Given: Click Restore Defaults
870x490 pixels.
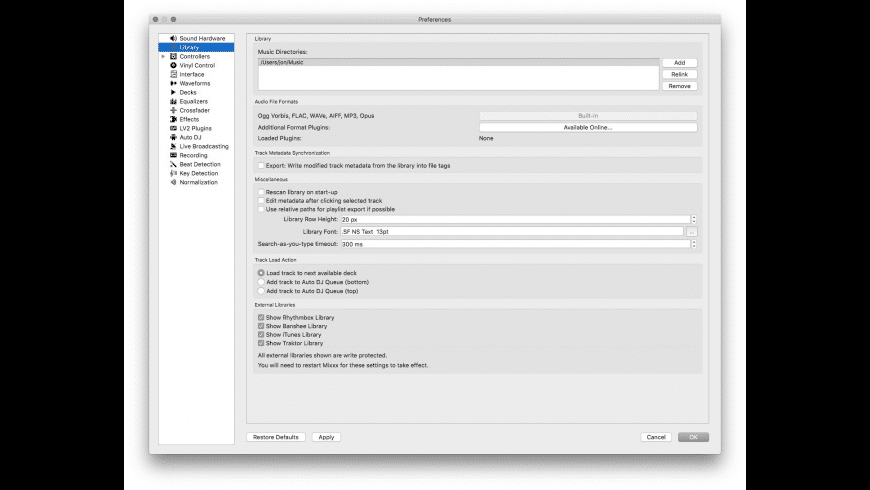Looking at the screenshot, I should pos(276,437).
